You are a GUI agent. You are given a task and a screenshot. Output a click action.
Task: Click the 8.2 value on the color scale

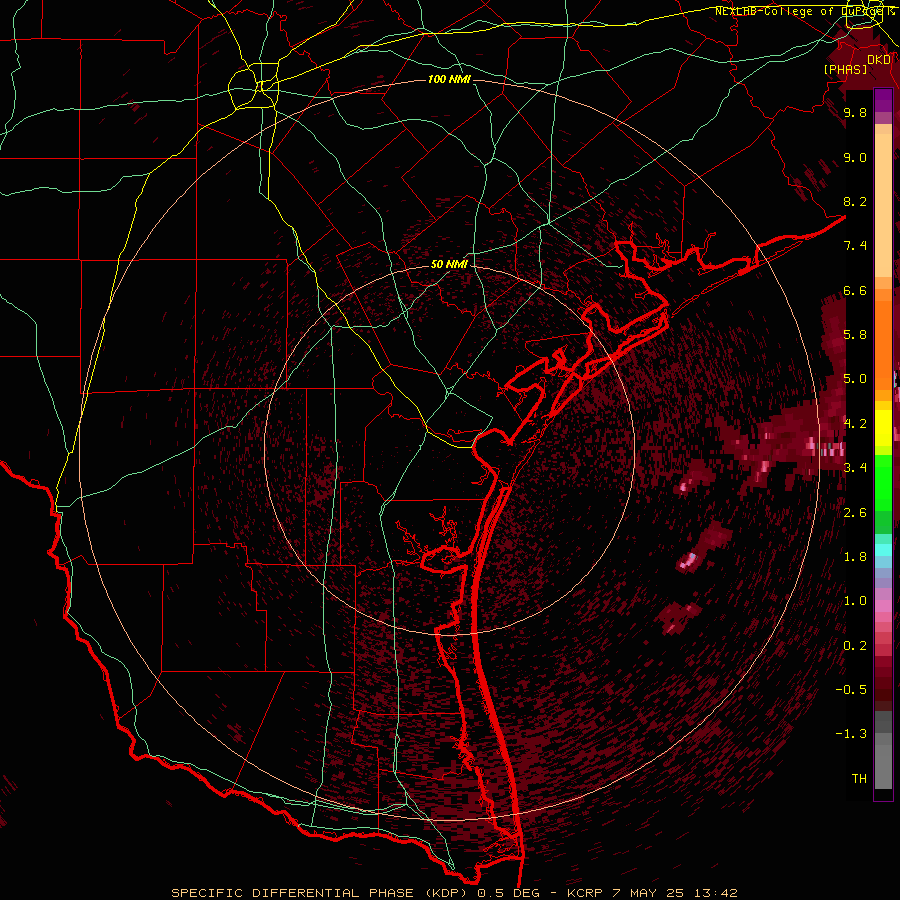pos(855,201)
